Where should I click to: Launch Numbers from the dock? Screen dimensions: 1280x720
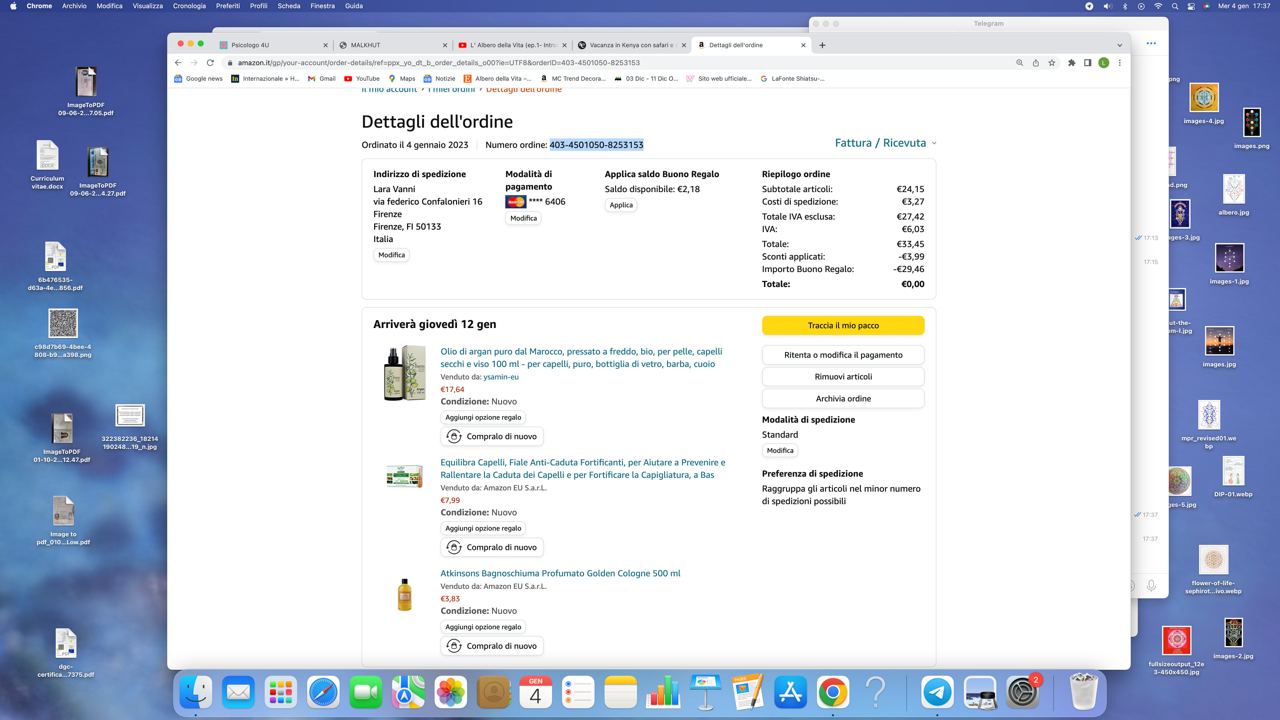click(x=663, y=692)
